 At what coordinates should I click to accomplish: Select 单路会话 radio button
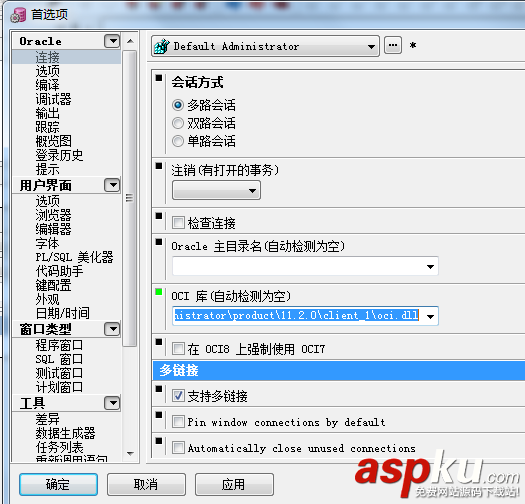coord(178,141)
